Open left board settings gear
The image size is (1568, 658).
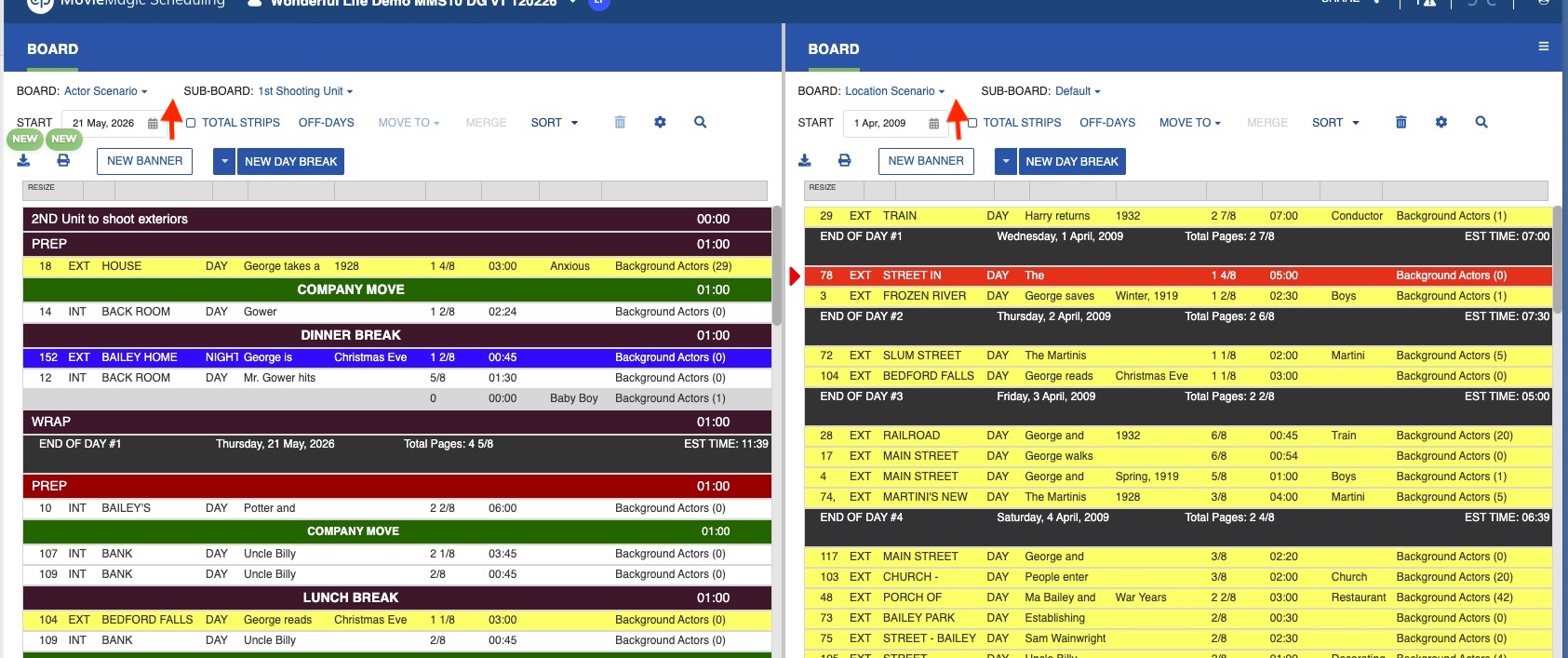[660, 122]
